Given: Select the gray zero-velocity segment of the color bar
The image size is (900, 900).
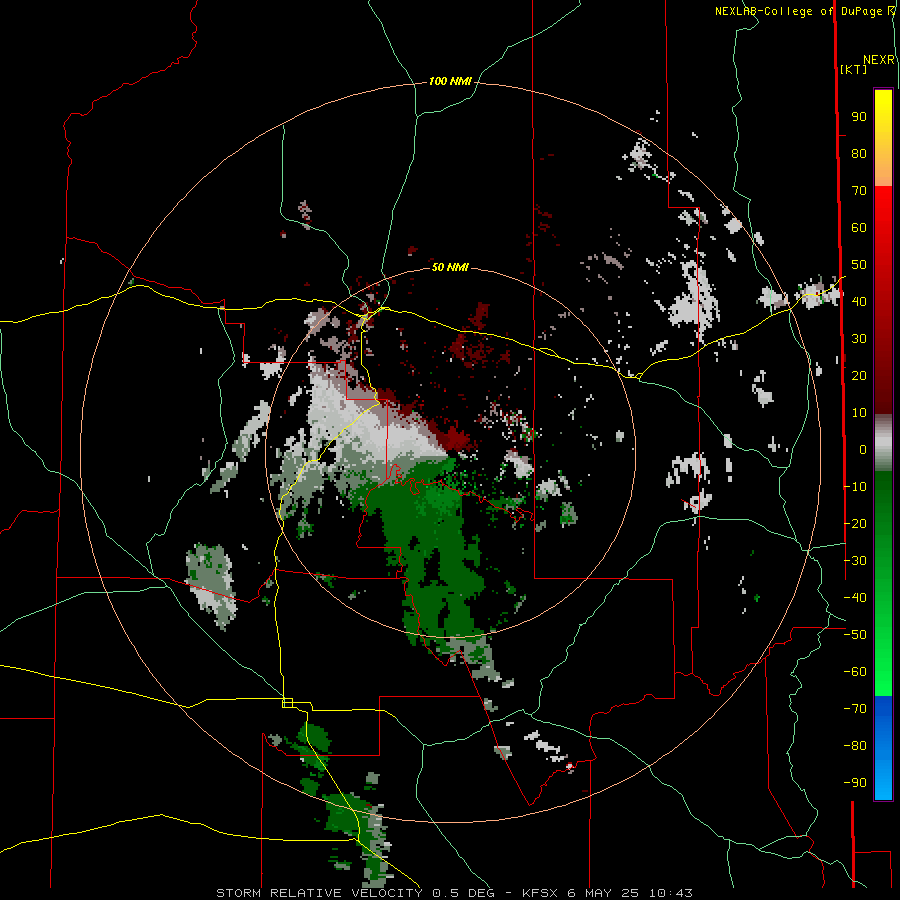Looking at the screenshot, I should pos(883,443).
